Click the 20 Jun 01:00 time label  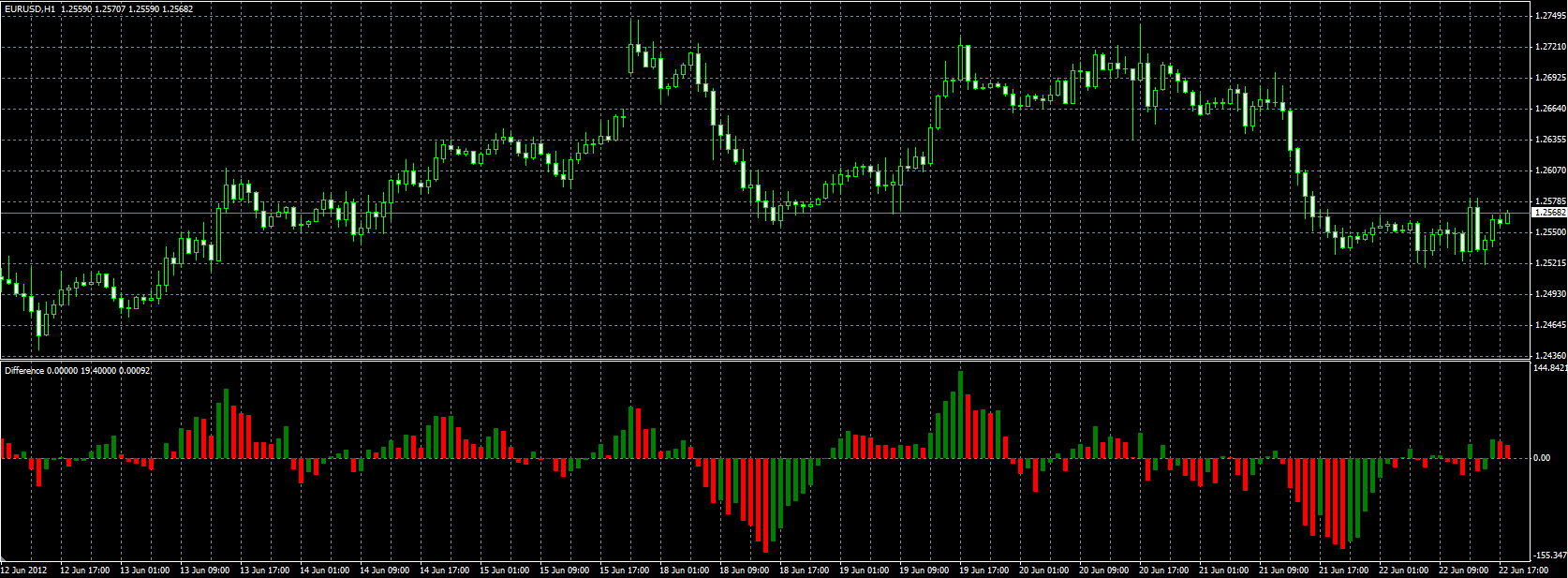click(1044, 571)
